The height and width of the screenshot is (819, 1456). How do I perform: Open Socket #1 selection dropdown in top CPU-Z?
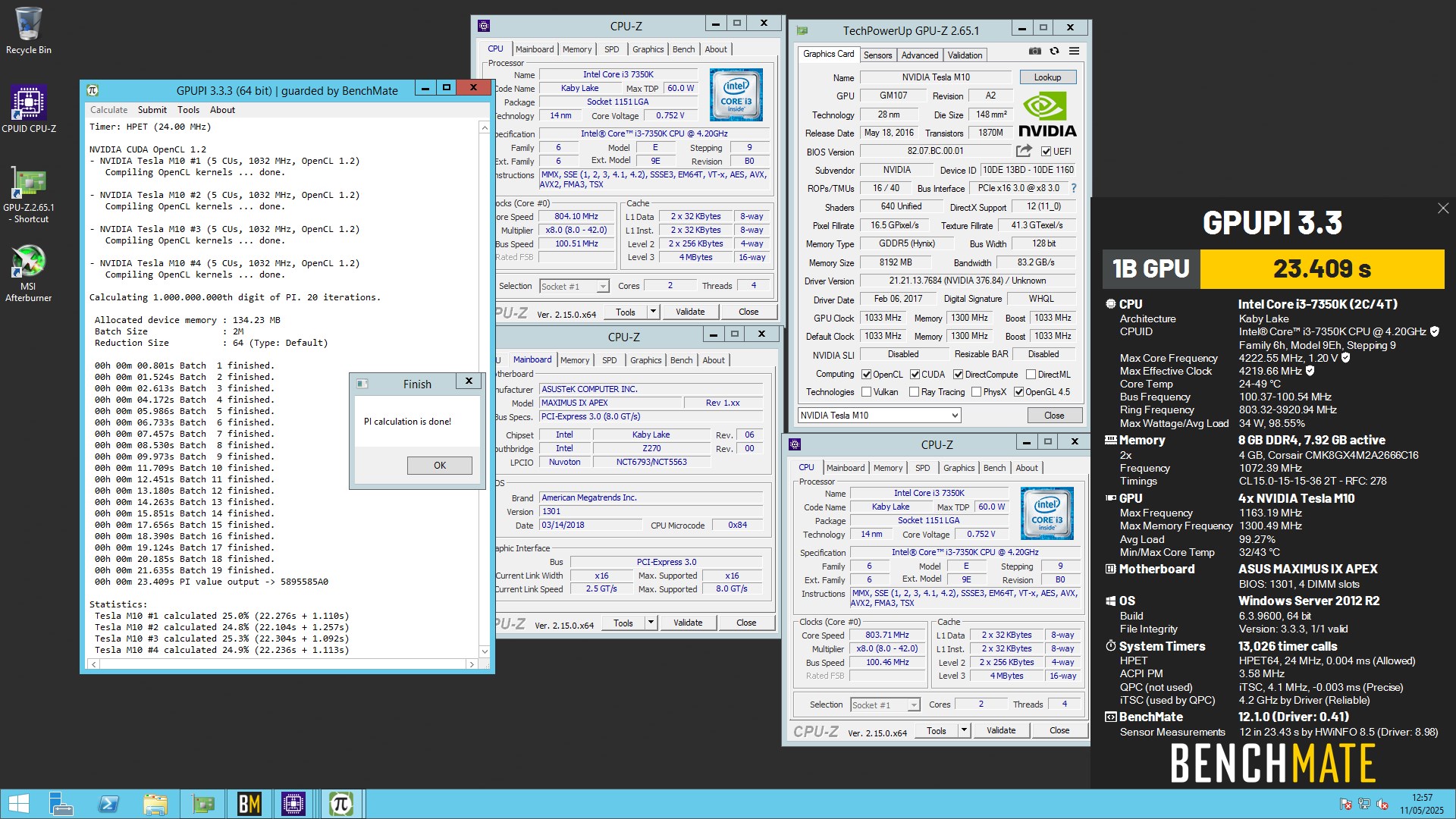tap(574, 287)
